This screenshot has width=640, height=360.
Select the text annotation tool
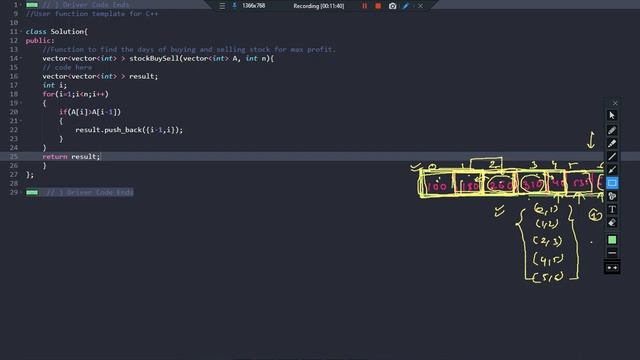pyautogui.click(x=611, y=209)
